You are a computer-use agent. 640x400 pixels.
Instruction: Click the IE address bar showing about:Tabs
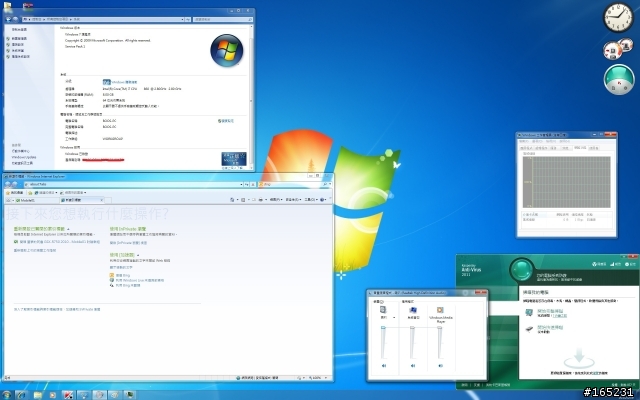(x=131, y=184)
